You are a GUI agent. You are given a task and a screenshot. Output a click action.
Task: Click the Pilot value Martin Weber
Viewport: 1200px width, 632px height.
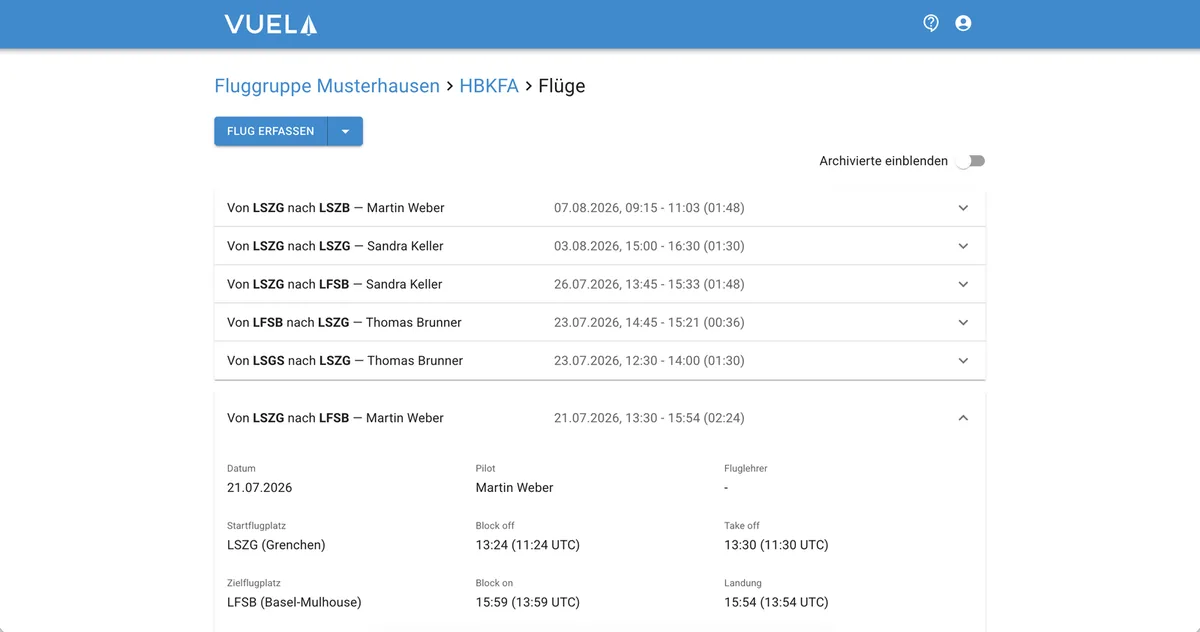click(515, 488)
